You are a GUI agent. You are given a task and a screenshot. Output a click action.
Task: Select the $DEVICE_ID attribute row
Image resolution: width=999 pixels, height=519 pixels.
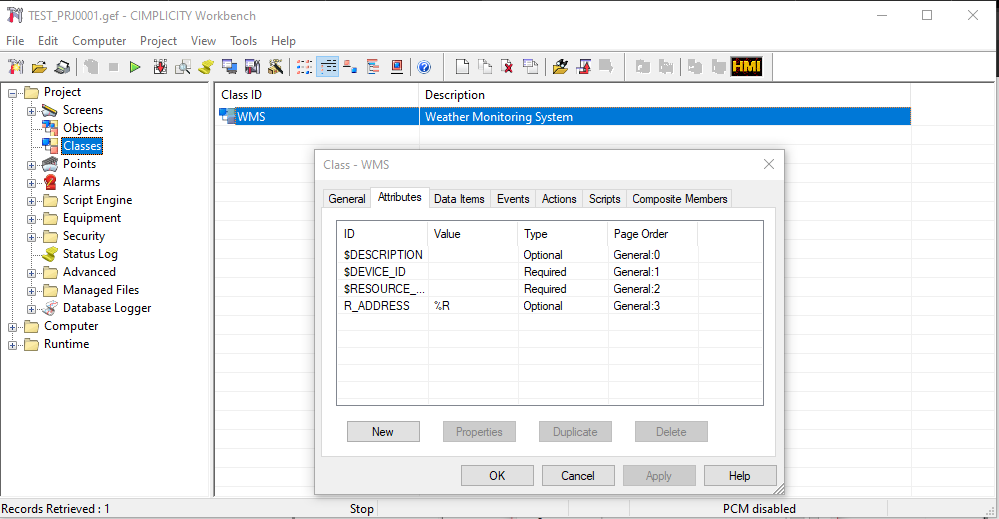coord(549,272)
